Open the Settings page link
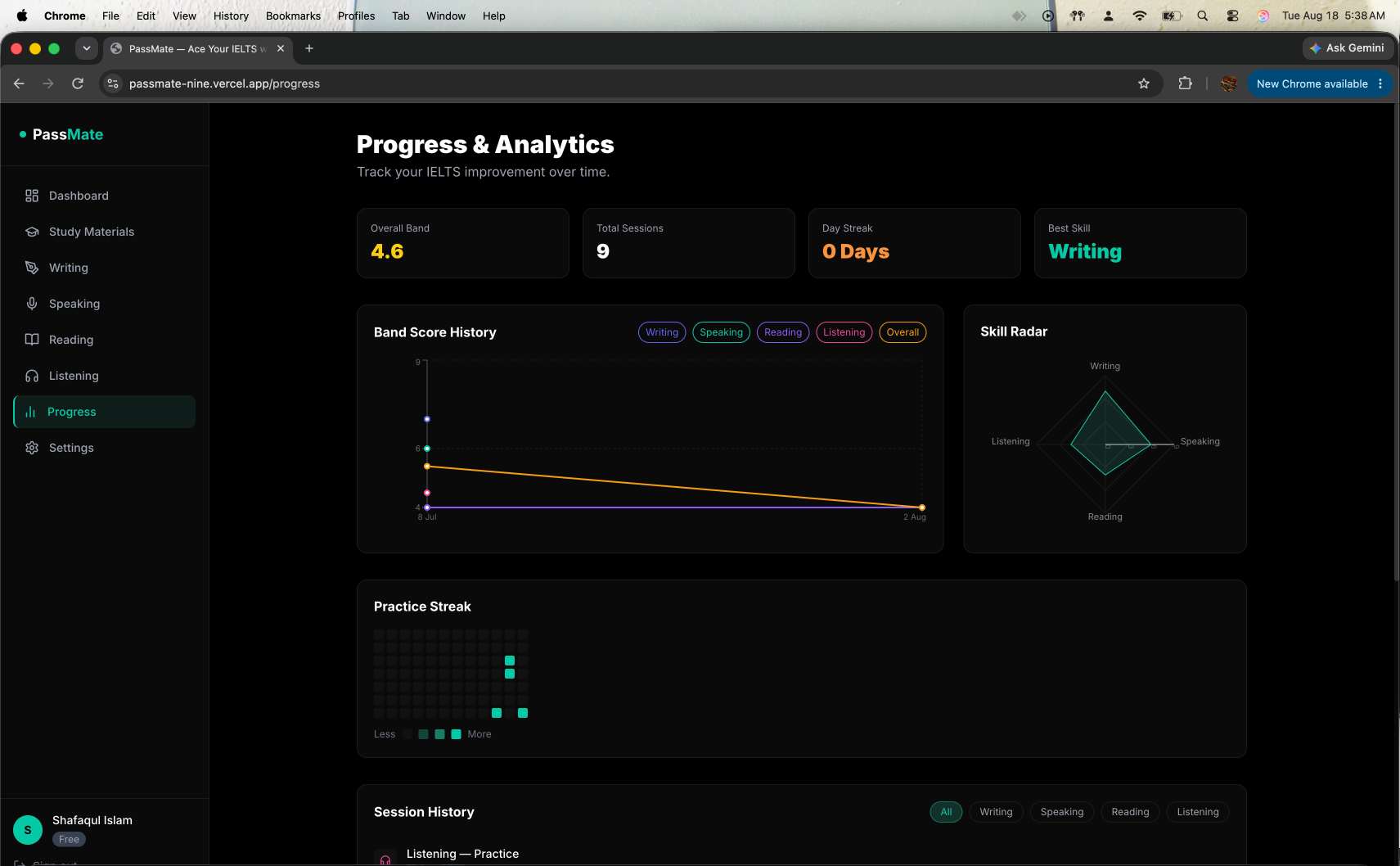The image size is (1400, 866). pyautogui.click(x=105, y=448)
